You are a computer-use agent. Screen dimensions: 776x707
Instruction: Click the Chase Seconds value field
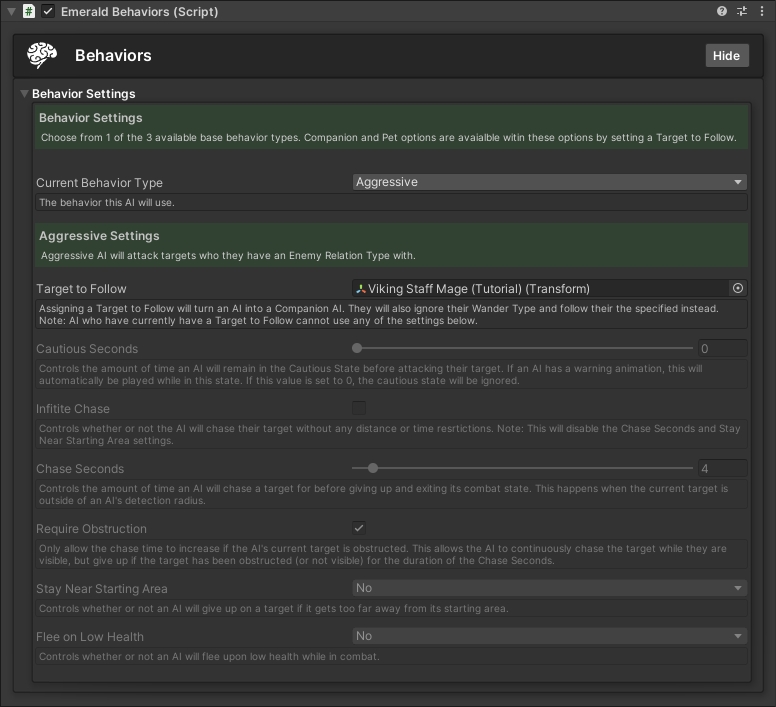tap(721, 469)
